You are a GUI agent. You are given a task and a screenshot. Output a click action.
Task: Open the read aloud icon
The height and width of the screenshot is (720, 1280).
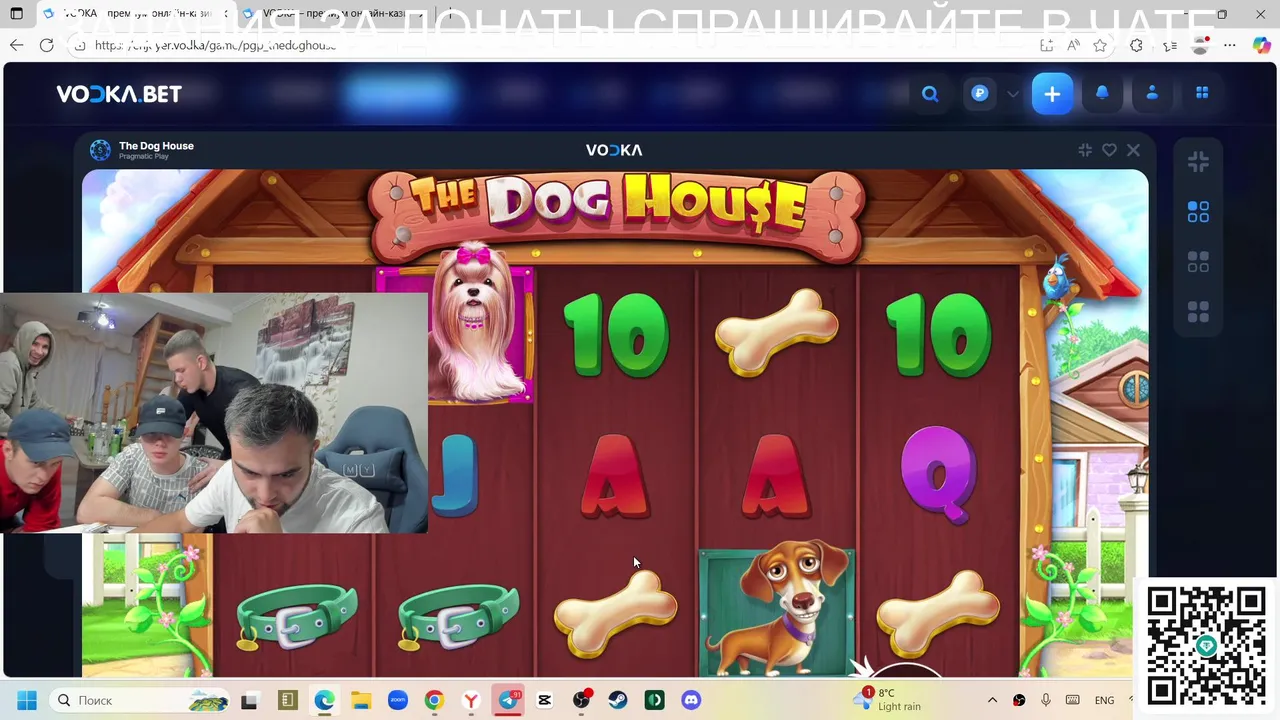pos(1073,45)
